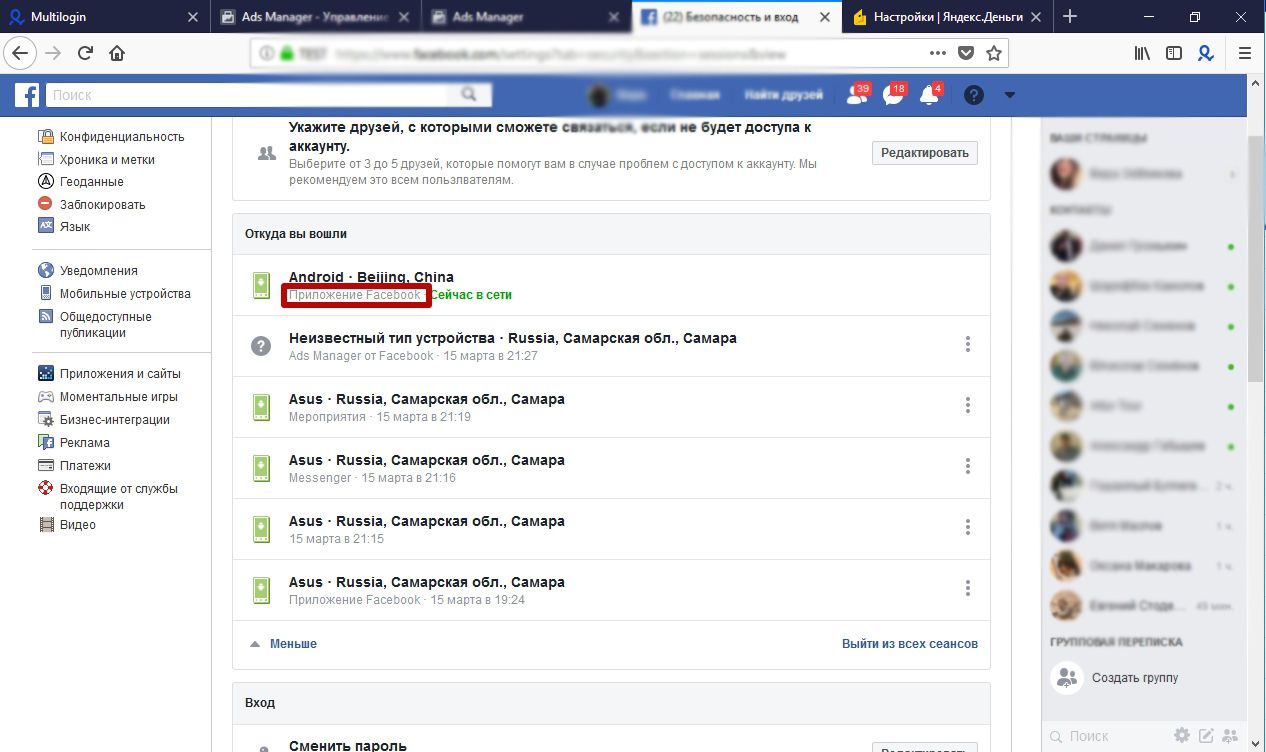
Task: Open three-dot menu for 19:24 Facebook app session
Action: click(968, 588)
